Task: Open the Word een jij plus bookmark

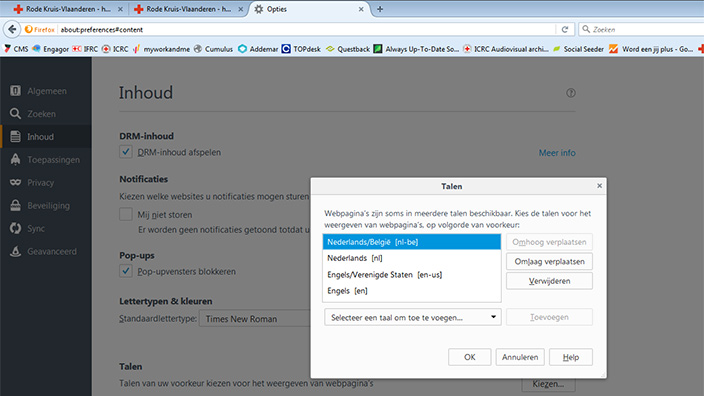Action: (651, 49)
